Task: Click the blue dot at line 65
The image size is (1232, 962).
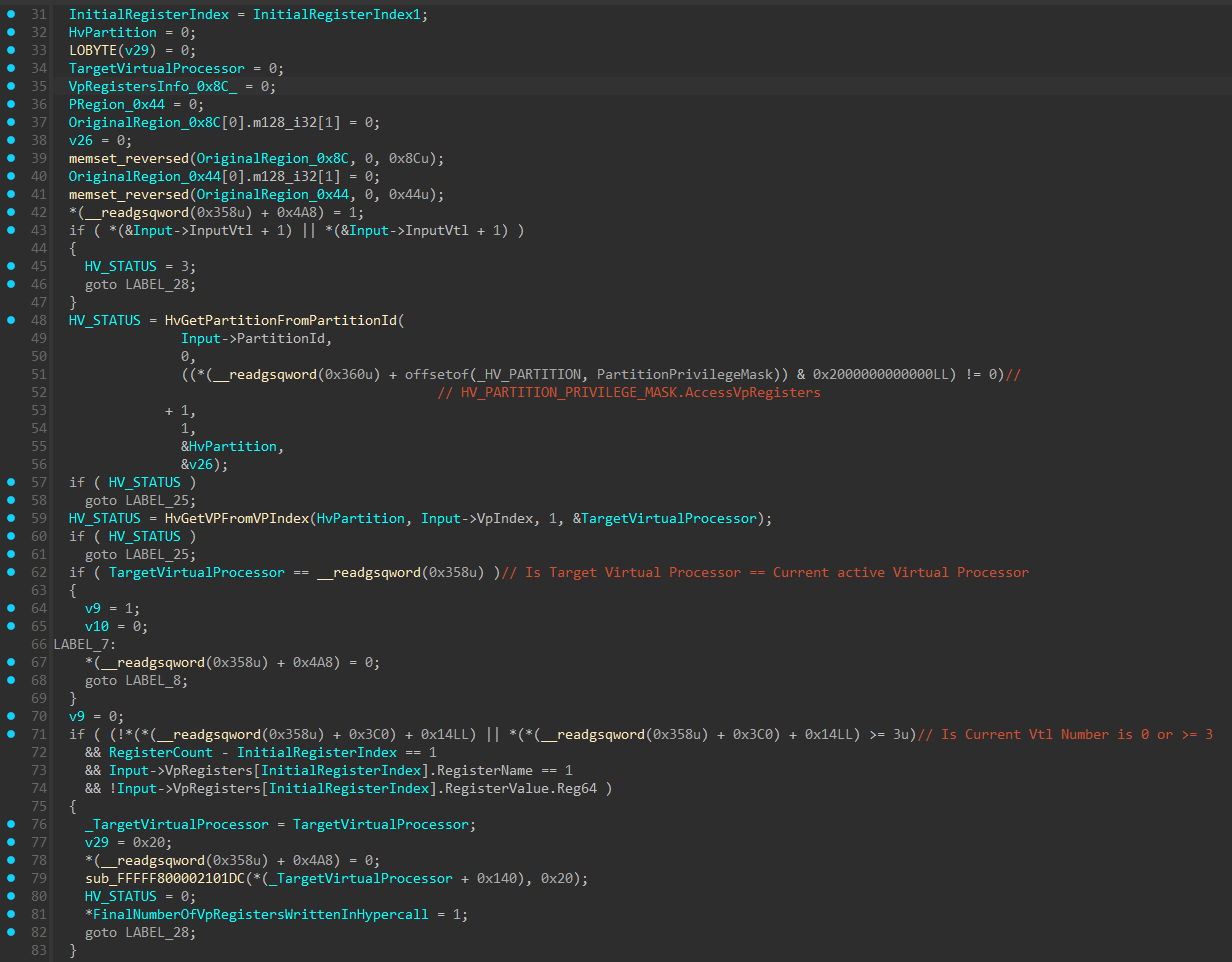Action: 12,626
